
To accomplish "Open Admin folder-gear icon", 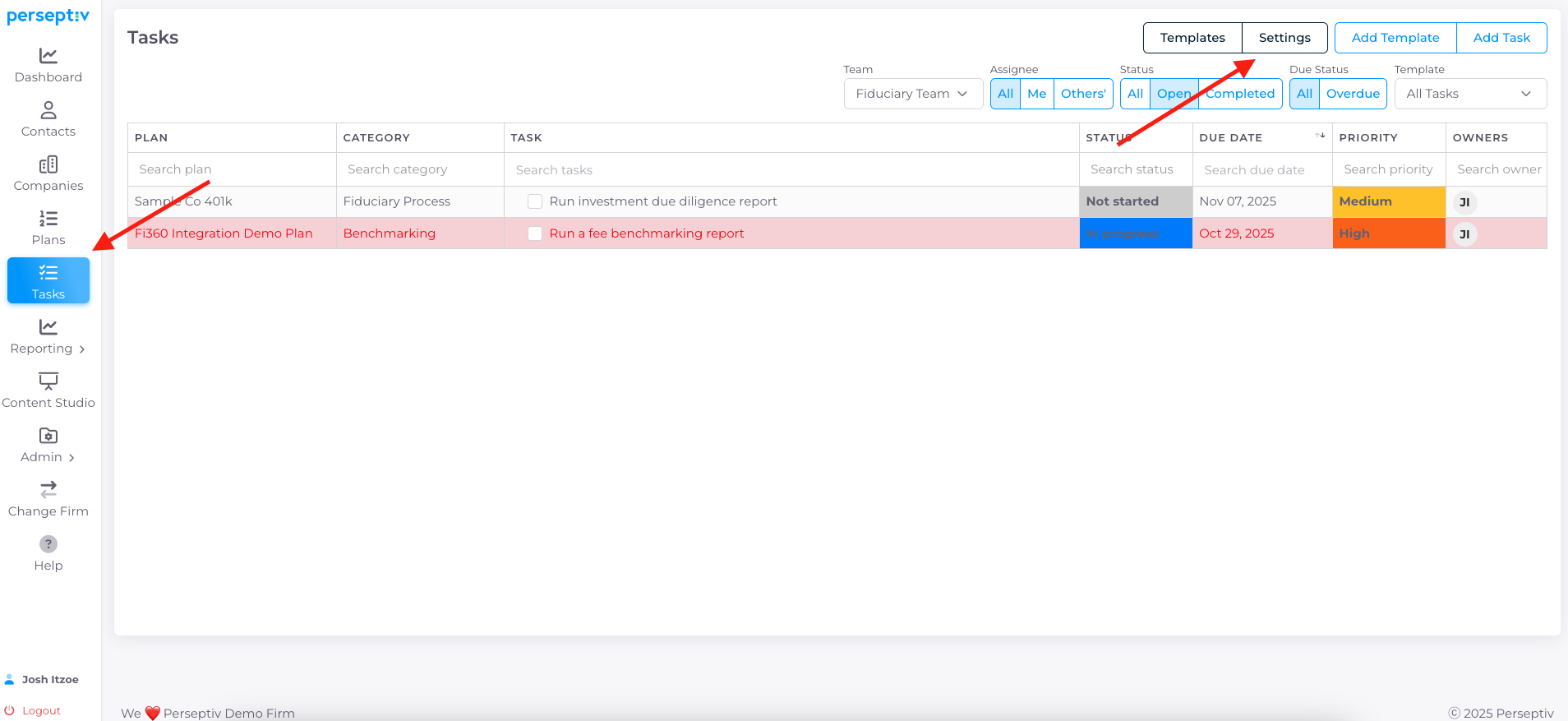I will click(48, 436).
